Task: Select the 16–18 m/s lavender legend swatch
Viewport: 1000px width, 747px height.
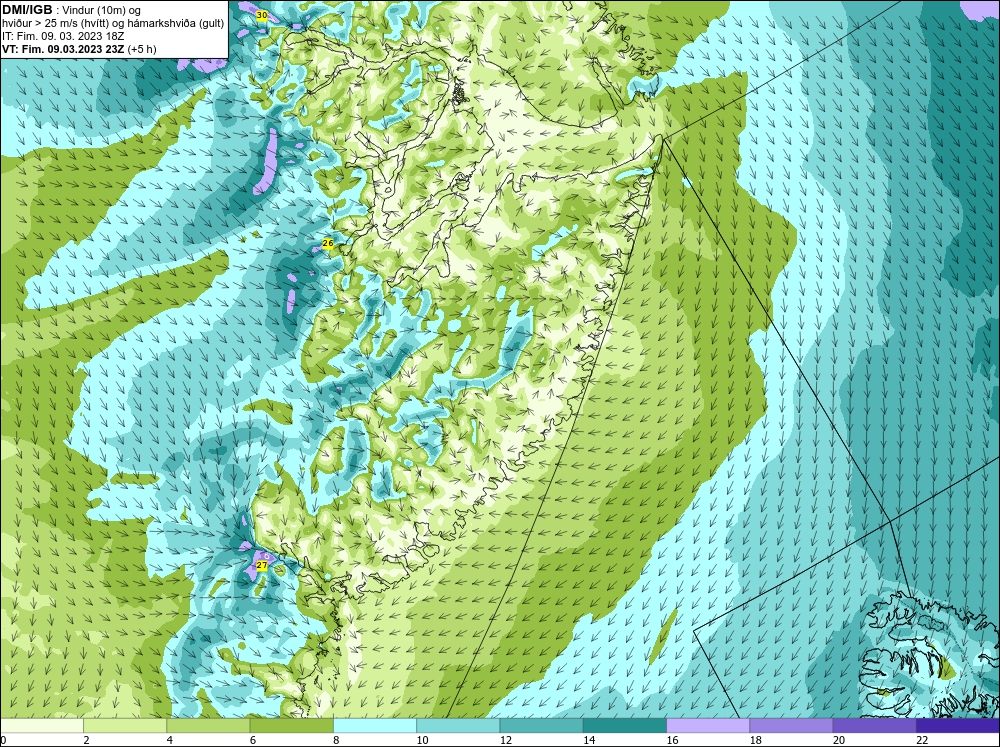Action: pyautogui.click(x=708, y=726)
